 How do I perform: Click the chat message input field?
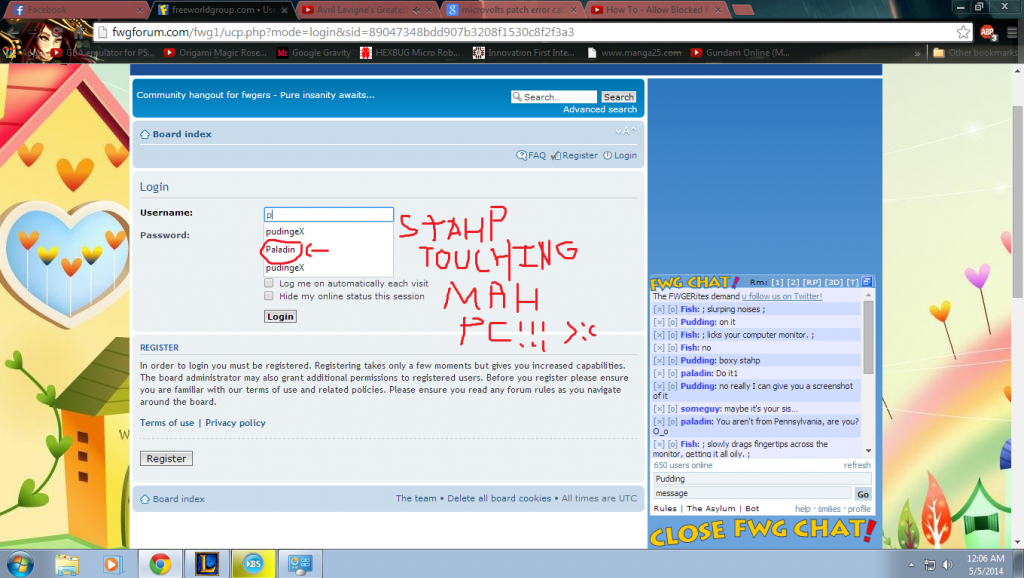point(752,493)
